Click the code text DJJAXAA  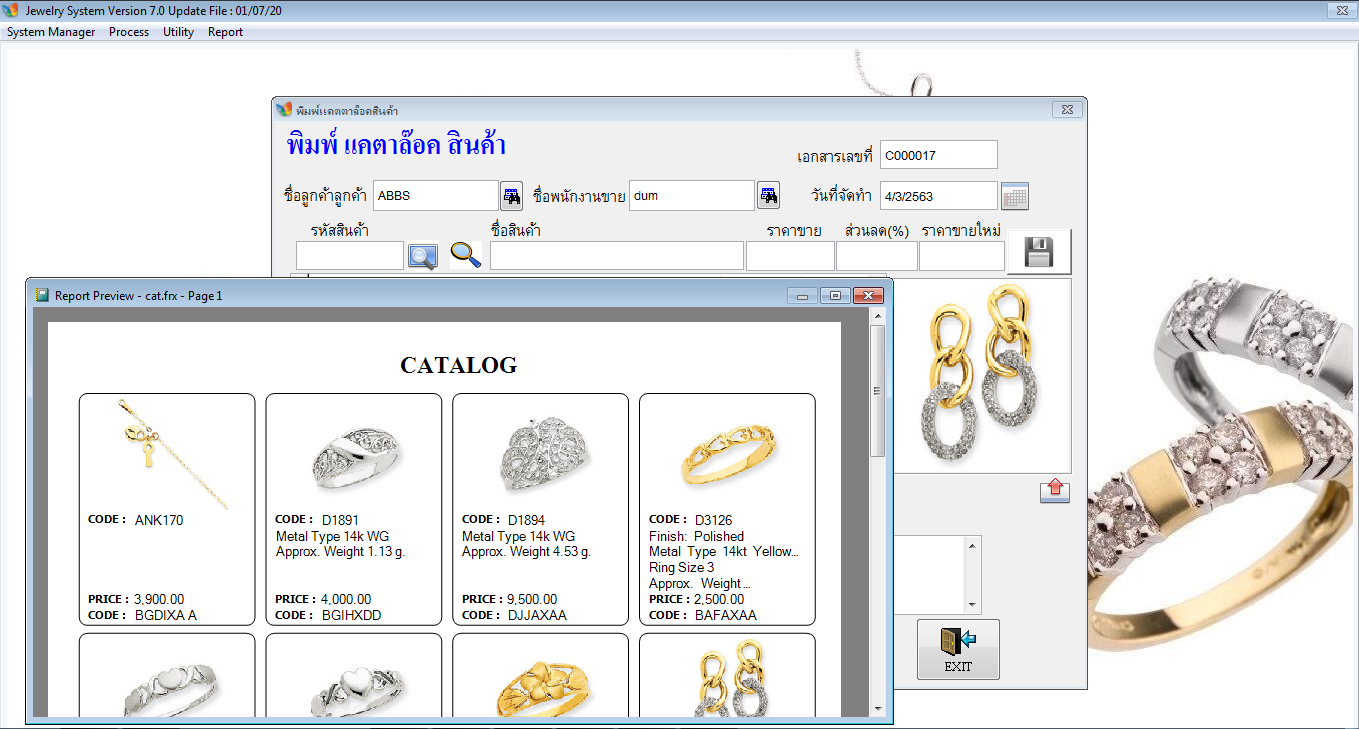pyautogui.click(x=537, y=616)
